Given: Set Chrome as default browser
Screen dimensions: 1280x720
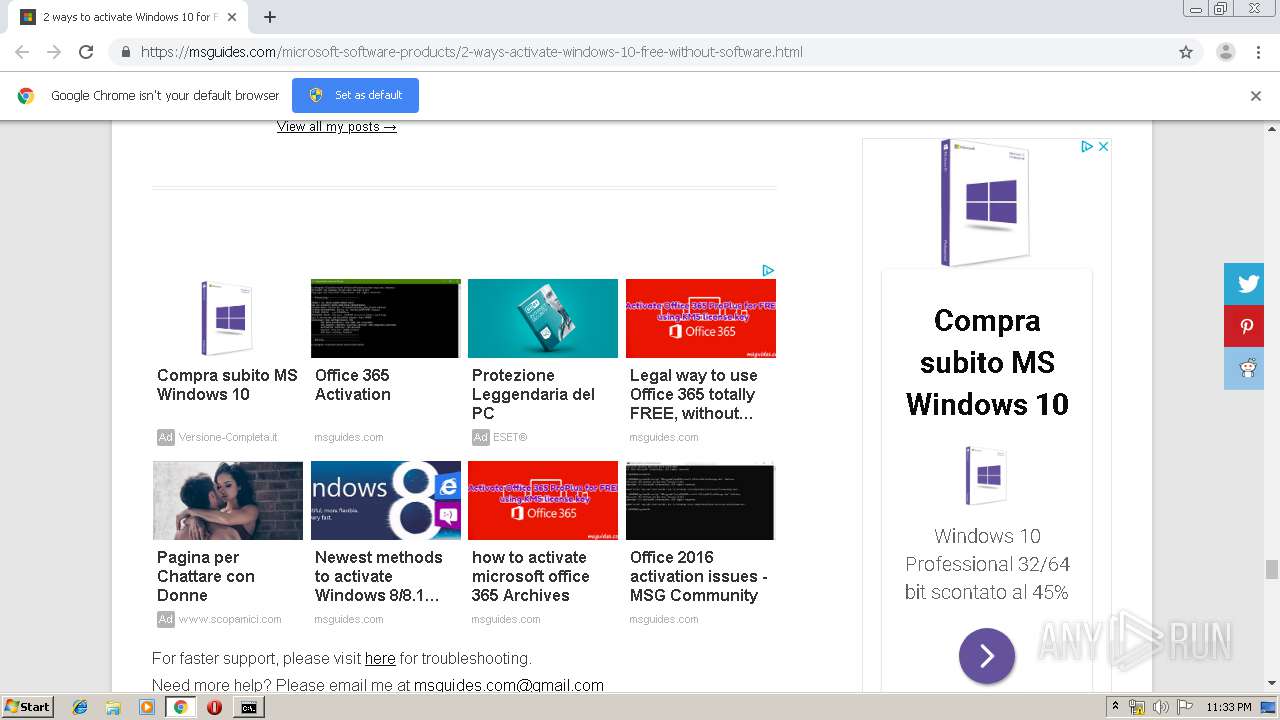Looking at the screenshot, I should pyautogui.click(x=355, y=95).
